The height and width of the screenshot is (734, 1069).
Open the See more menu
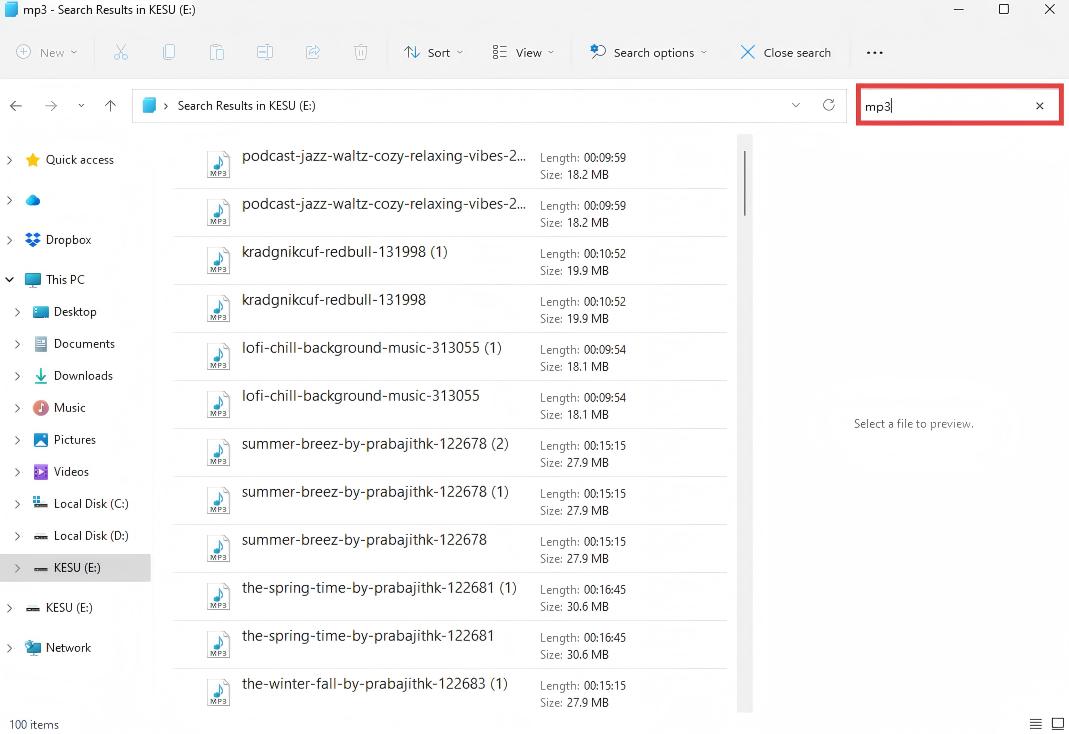874,52
